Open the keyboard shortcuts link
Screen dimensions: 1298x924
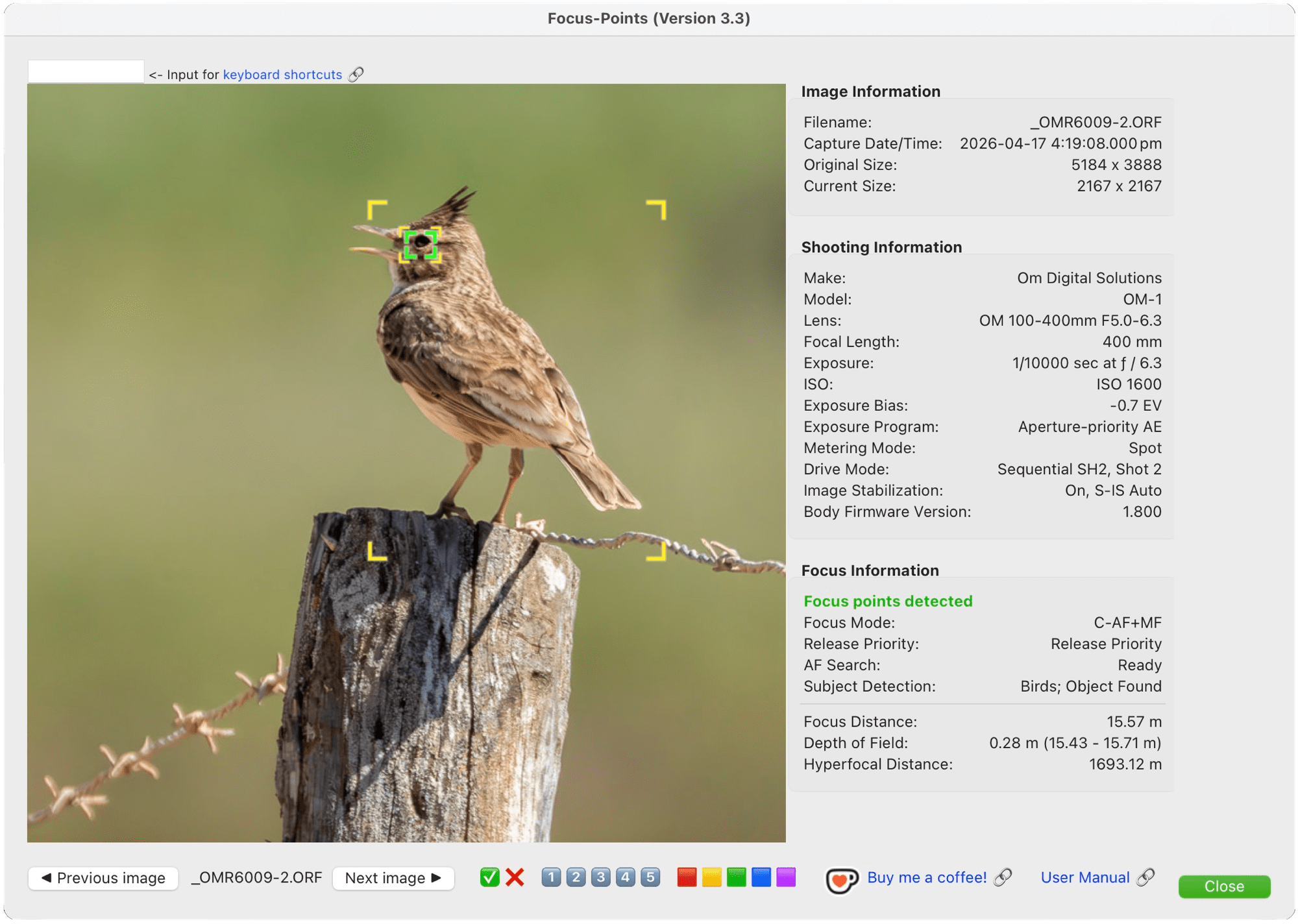click(282, 75)
